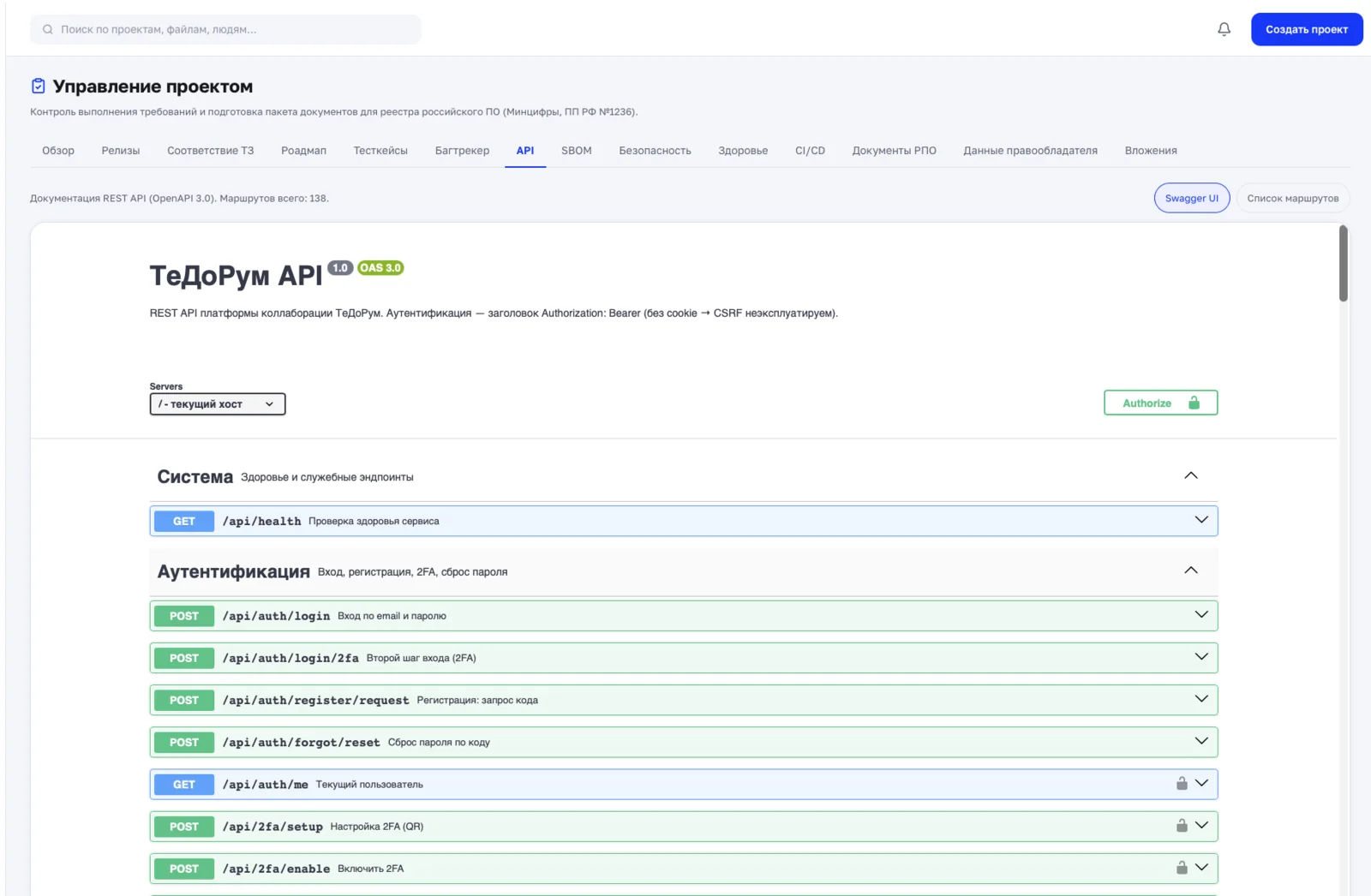Viewport: 1371px width, 896px height.
Task: Expand the /api/health endpoint chevron
Action: tap(1201, 520)
